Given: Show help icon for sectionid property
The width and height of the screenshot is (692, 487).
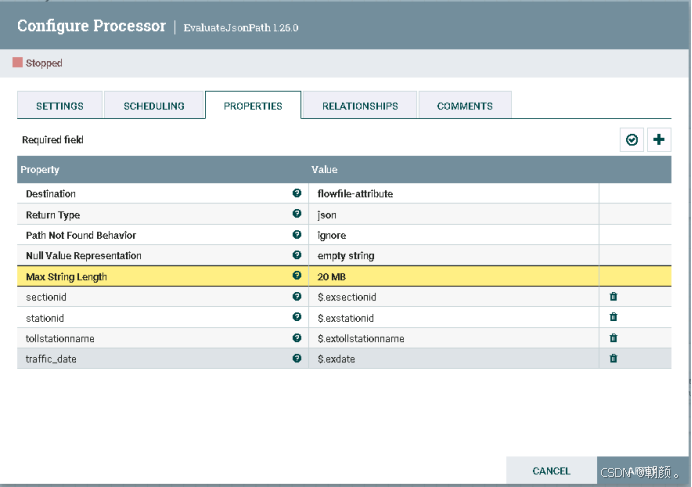Looking at the screenshot, I should [297, 296].
